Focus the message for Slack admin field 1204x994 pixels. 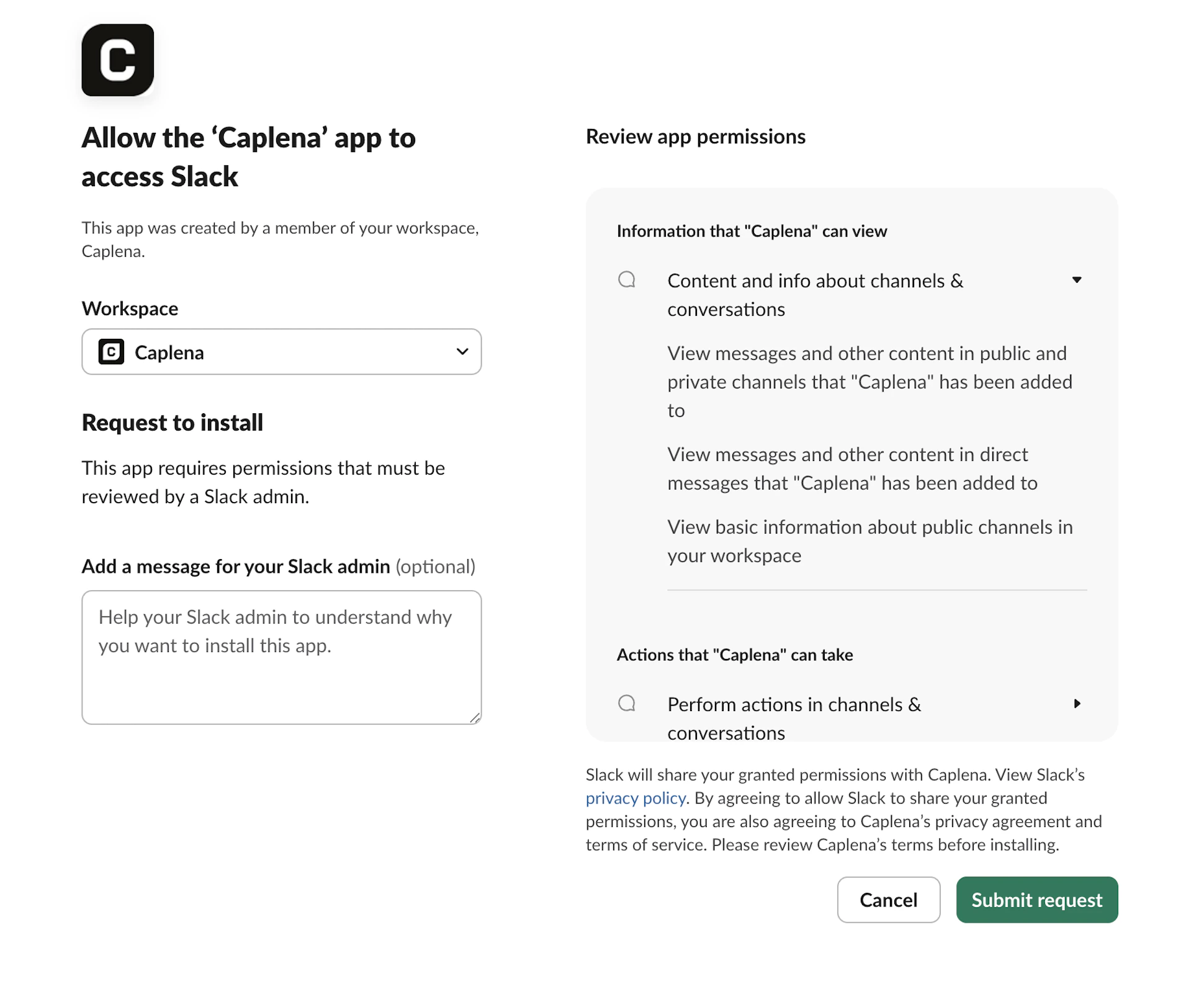[x=282, y=658]
